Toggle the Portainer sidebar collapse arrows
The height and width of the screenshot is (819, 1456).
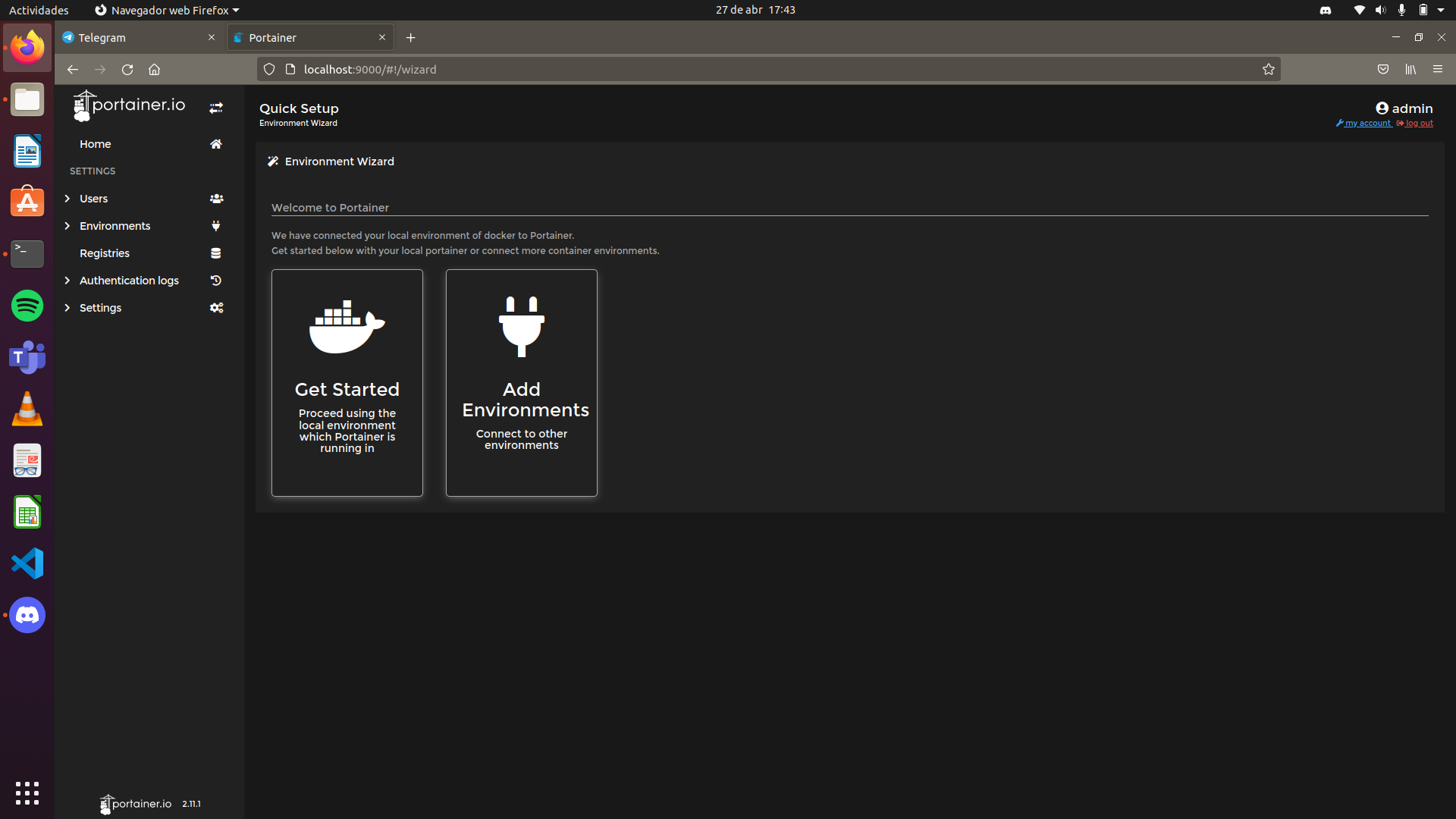(x=216, y=108)
